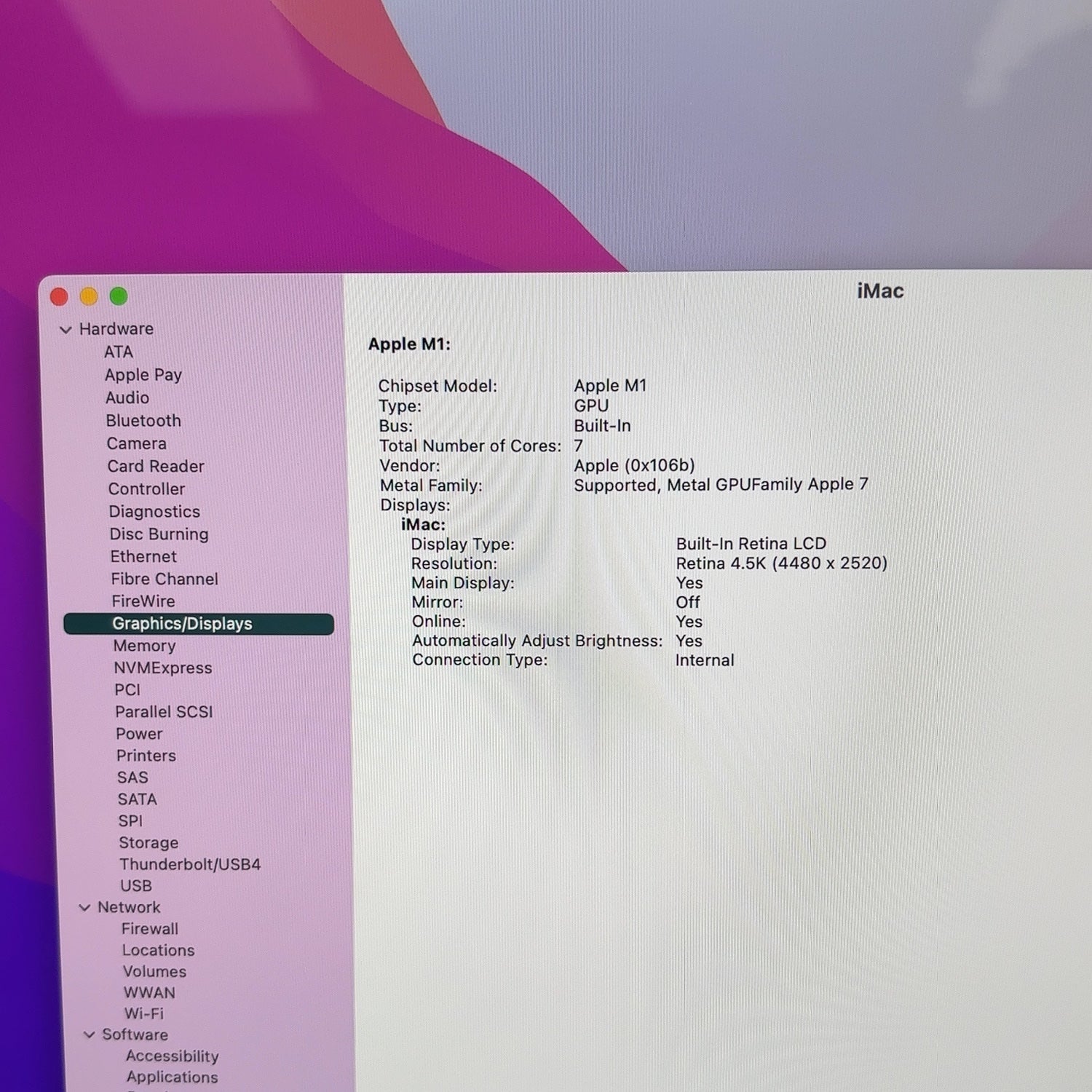Click the 'Main Display:' label
The height and width of the screenshot is (1092, 1092).
(x=463, y=583)
